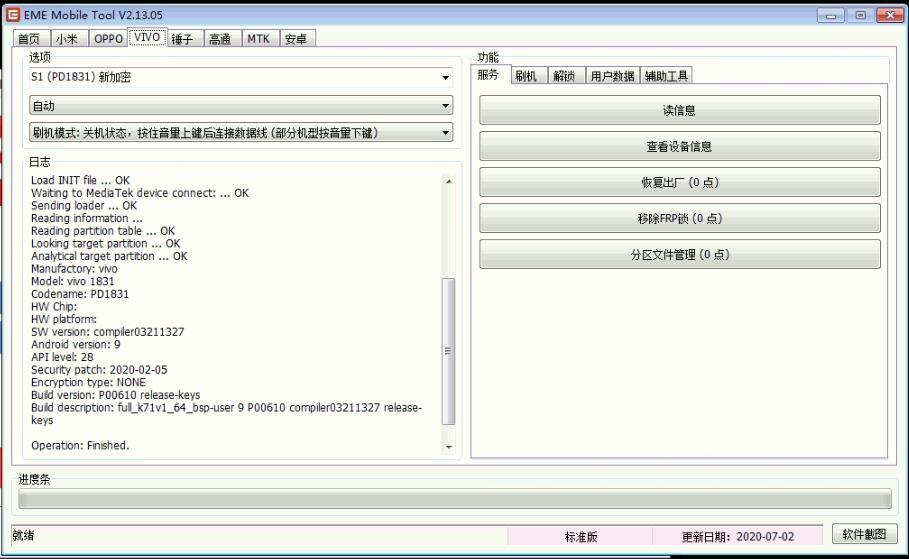Switch to the 辅助工具 function tab
The image size is (909, 559).
(667, 76)
